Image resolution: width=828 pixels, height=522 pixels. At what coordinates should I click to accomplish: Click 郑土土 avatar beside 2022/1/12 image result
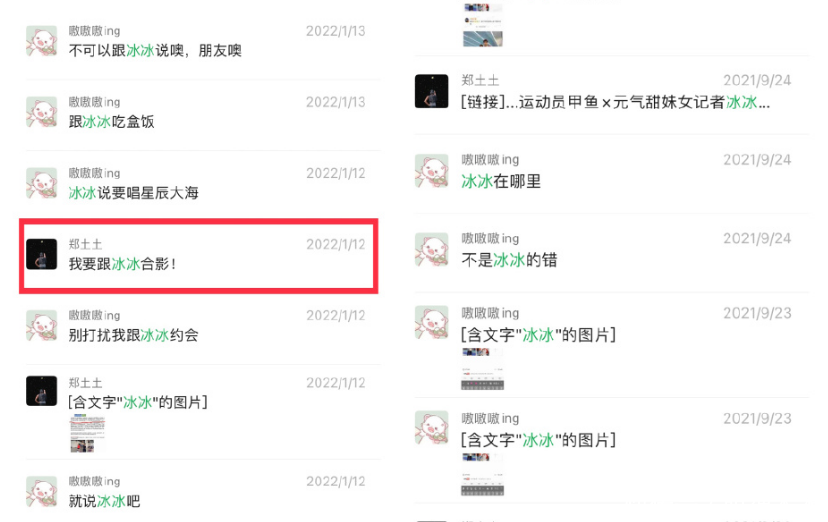pos(42,391)
